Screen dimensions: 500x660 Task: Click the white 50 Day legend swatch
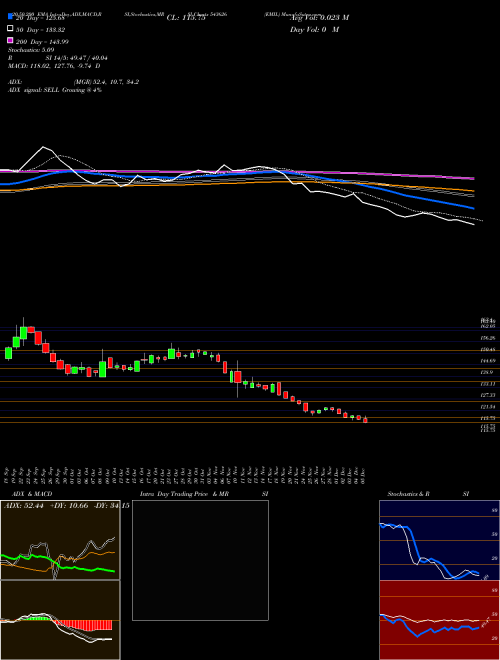11,29
